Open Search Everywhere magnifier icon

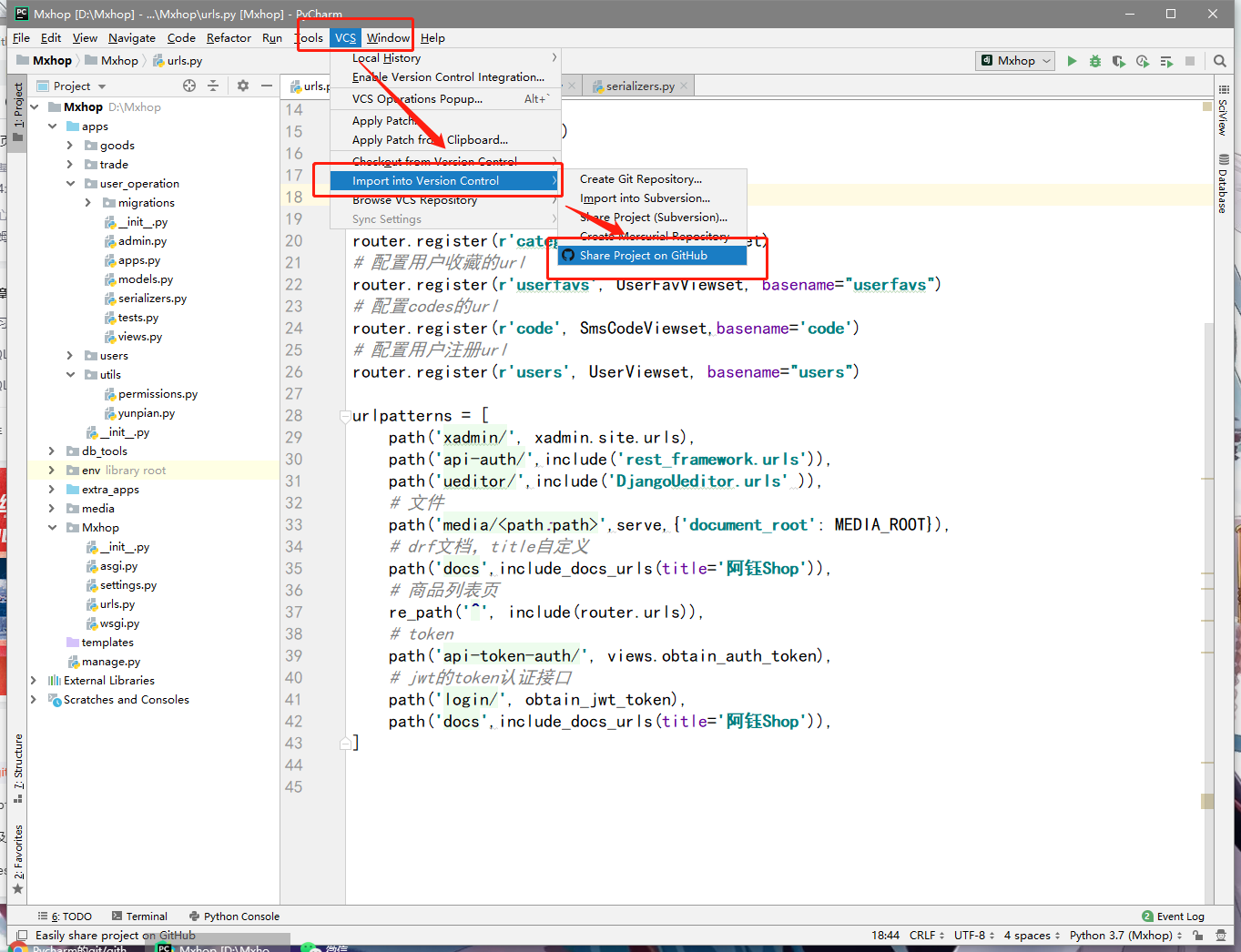pyautogui.click(x=1220, y=61)
